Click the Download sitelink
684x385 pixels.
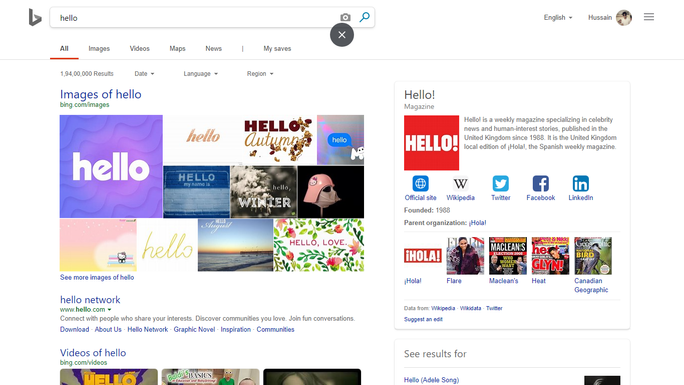75,329
